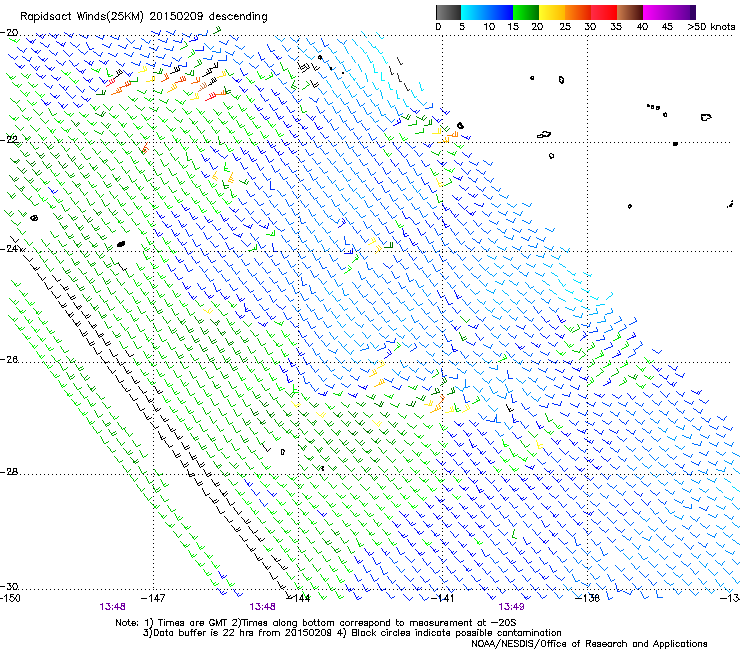Click the latitude label '-26'

pos(10,360)
